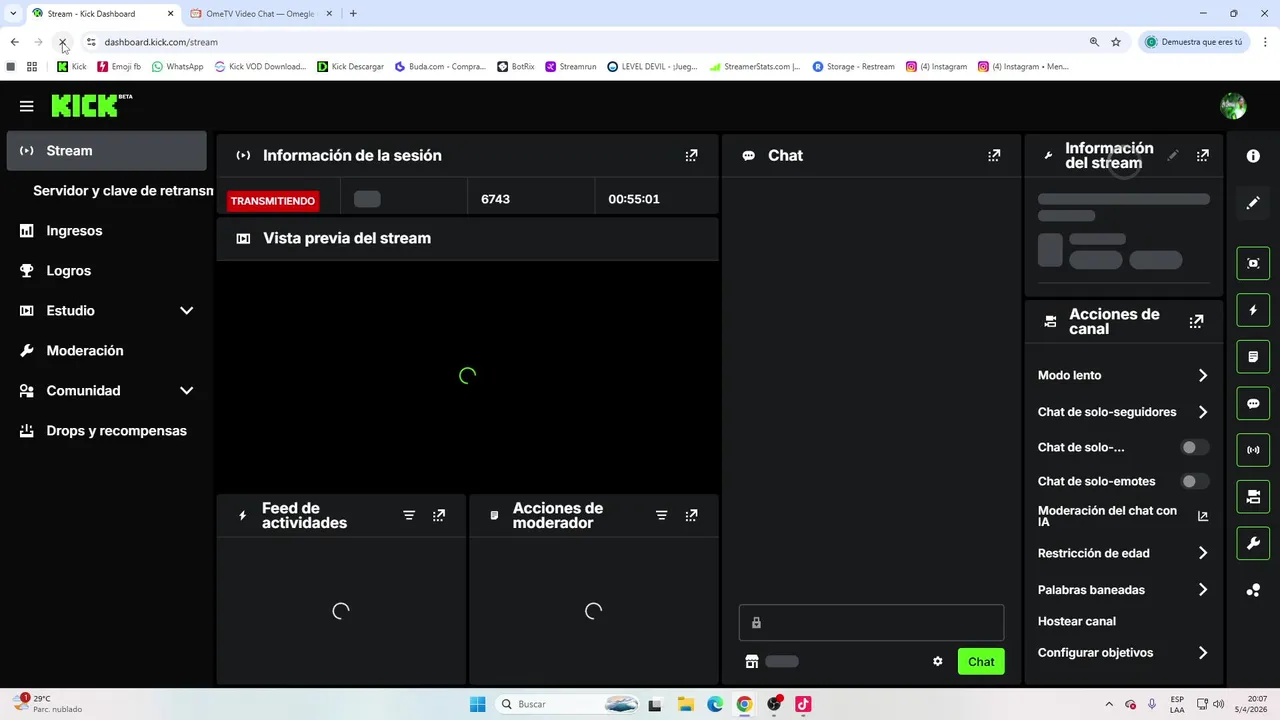Open Acciones de moderador filter menu
This screenshot has height=720, width=1280.
(661, 515)
